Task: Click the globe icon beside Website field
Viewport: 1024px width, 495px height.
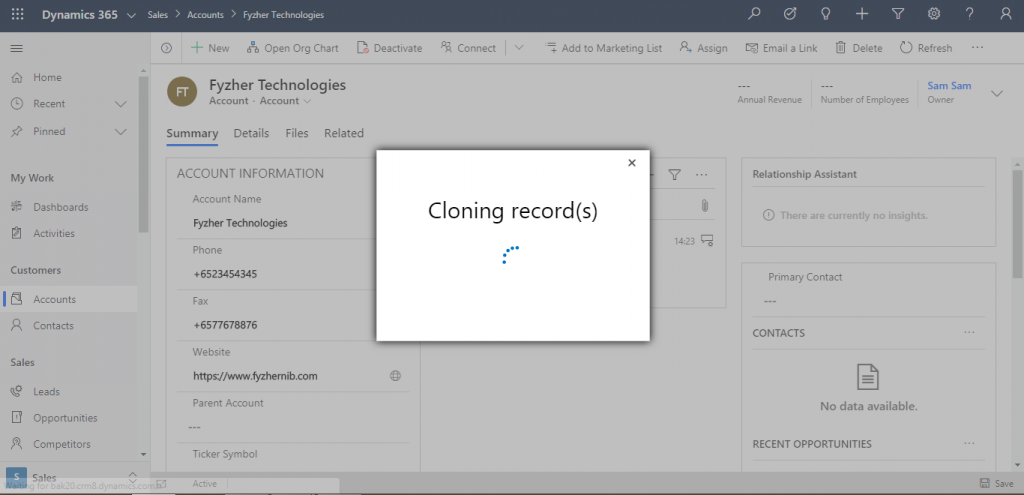Action: point(395,376)
